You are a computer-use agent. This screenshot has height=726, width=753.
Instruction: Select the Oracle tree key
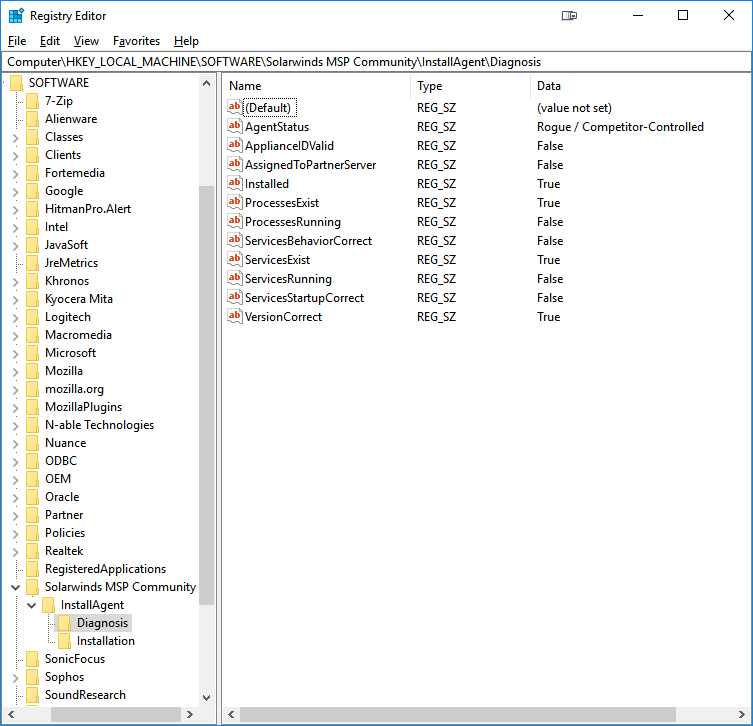(62, 497)
